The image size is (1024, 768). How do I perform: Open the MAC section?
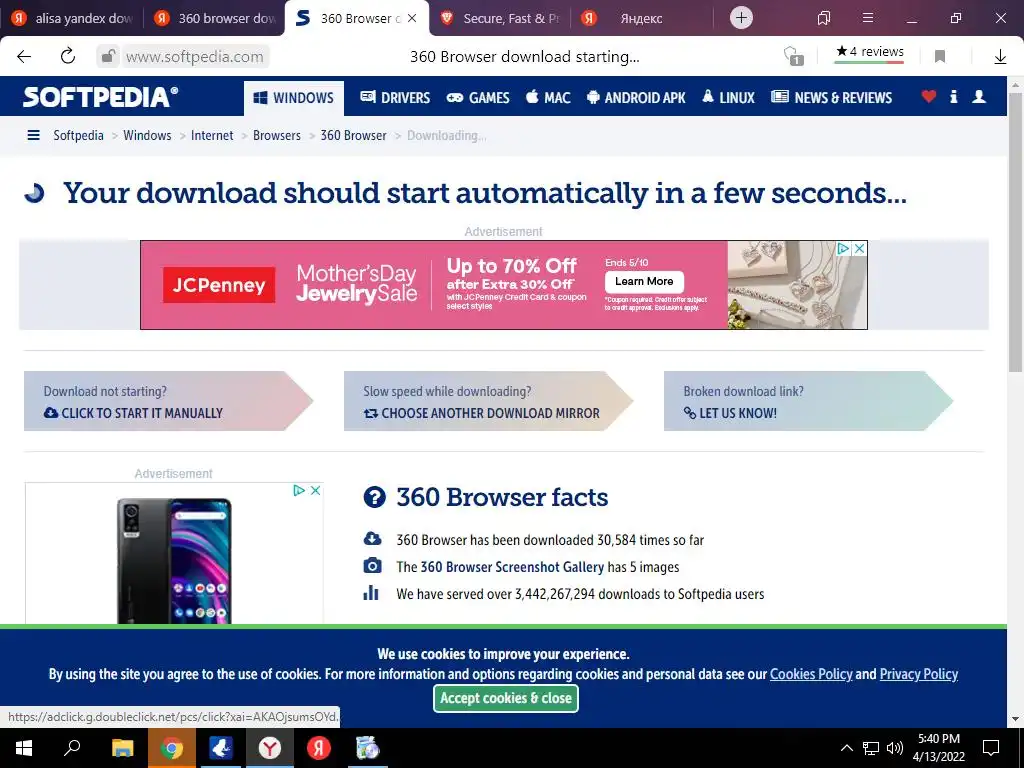[548, 98]
